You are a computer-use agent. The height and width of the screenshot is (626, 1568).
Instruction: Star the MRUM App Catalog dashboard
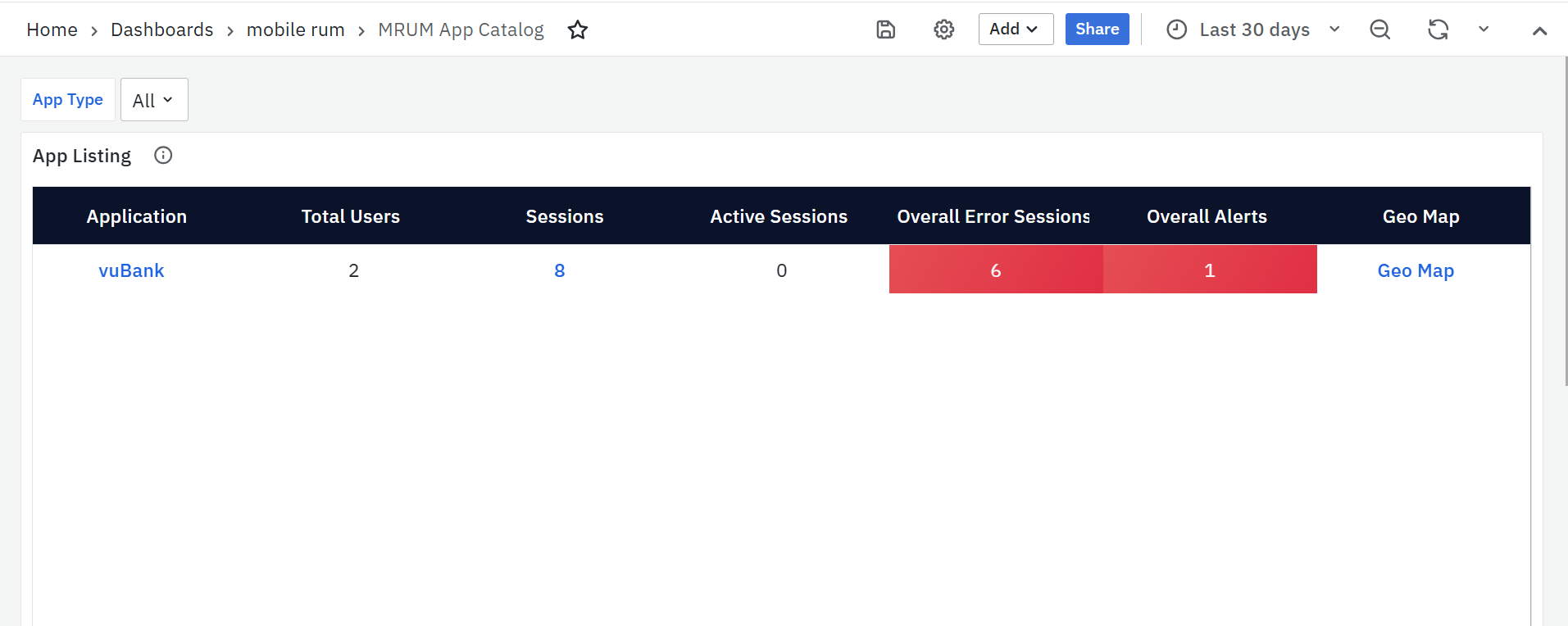pos(578,30)
